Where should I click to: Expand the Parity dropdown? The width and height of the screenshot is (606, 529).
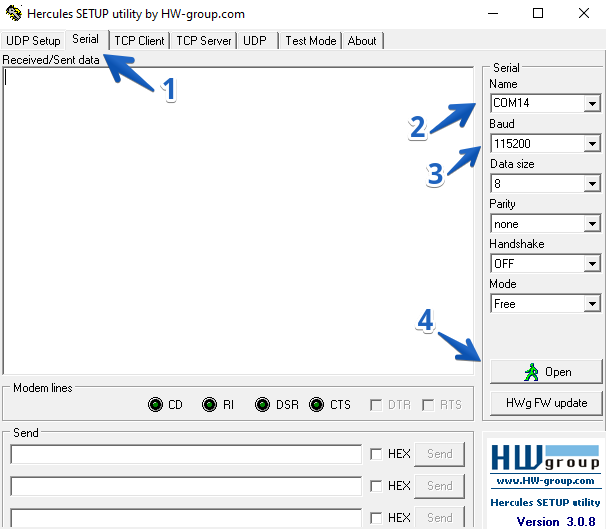[x=591, y=224]
